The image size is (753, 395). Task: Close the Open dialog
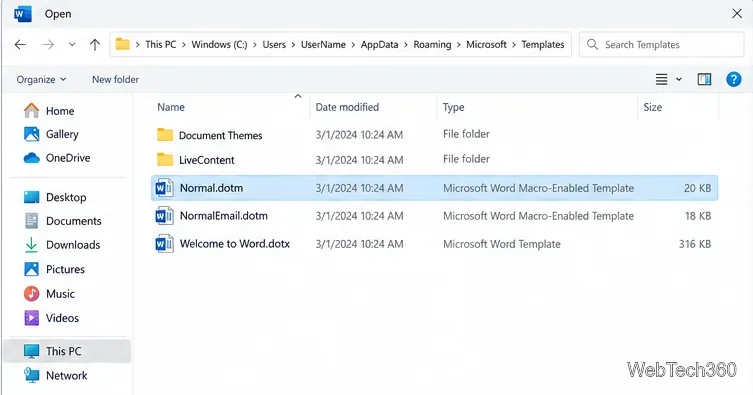coord(737,13)
